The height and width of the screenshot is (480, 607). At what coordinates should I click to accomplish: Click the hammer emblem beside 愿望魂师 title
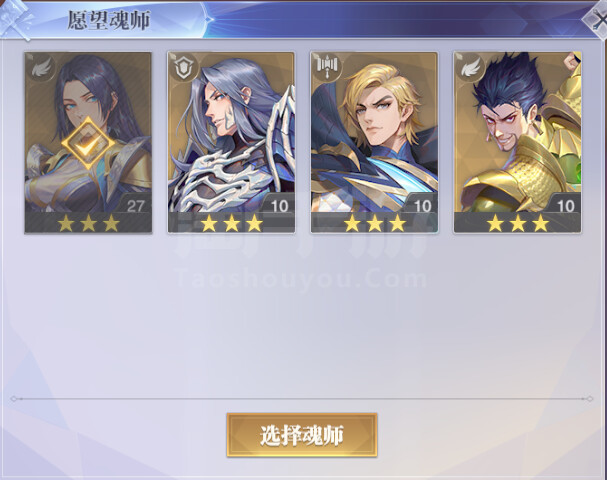pyautogui.click(x=15, y=19)
